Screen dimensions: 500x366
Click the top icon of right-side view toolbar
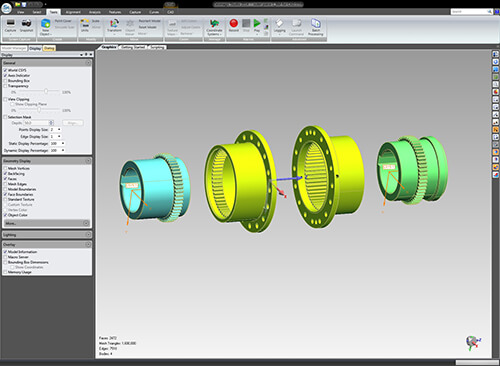pos(496,54)
